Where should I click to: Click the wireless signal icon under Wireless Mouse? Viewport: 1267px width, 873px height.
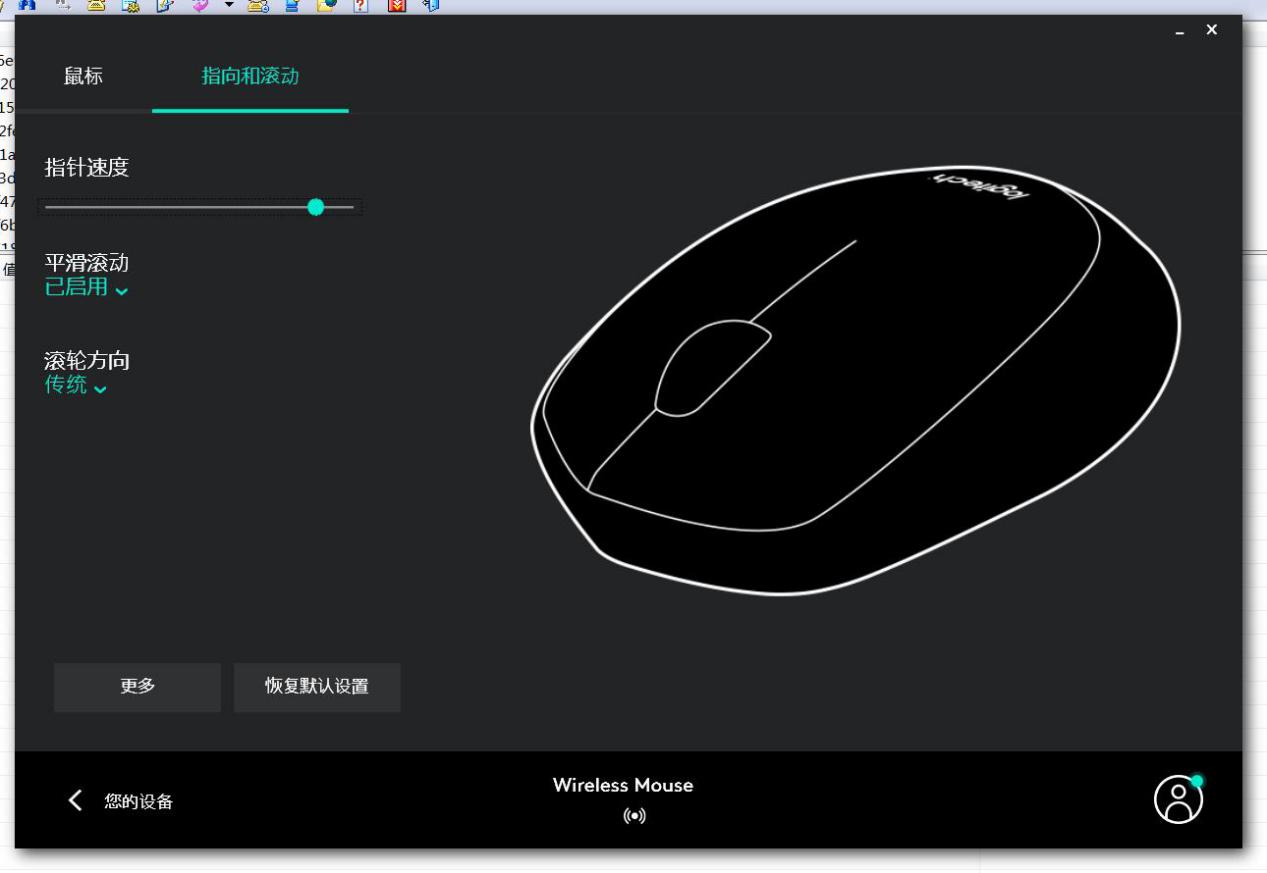coord(634,816)
